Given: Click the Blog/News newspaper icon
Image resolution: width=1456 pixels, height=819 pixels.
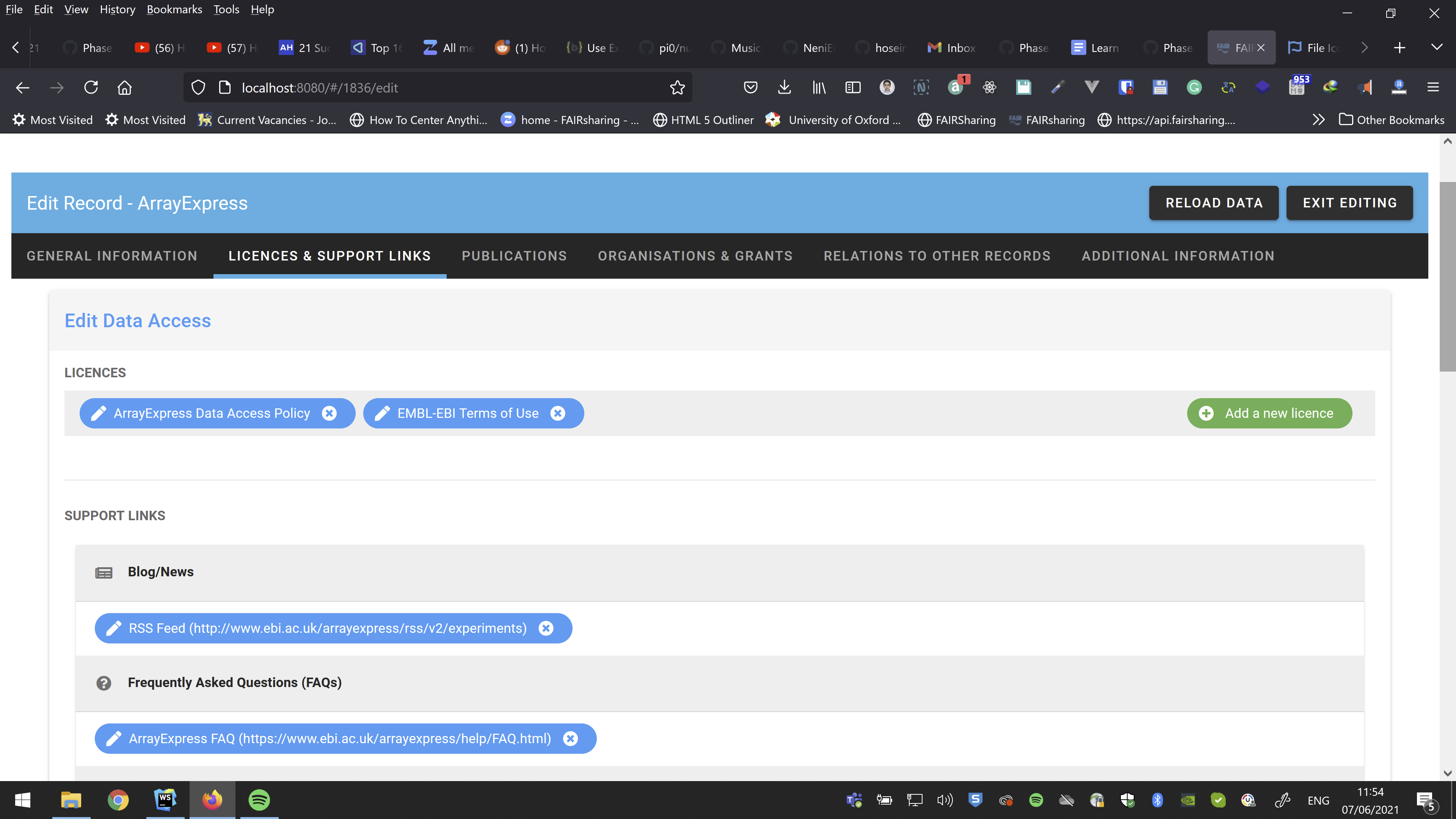Looking at the screenshot, I should click(104, 572).
